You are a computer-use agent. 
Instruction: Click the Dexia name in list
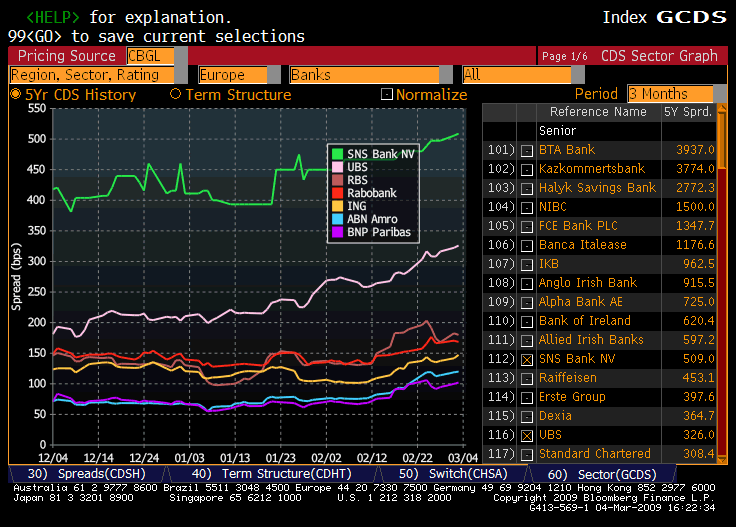[555, 416]
